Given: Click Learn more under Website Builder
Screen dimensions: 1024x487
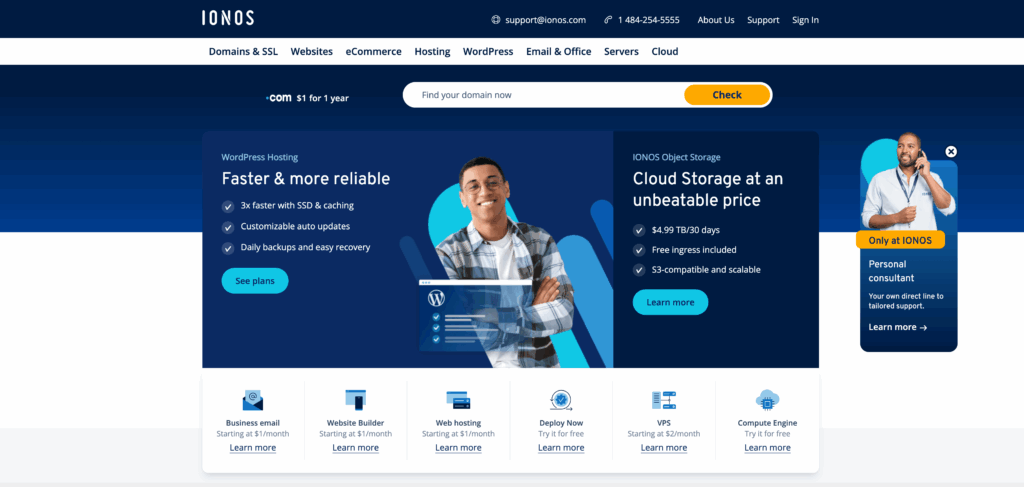Looking at the screenshot, I should click(x=355, y=448).
